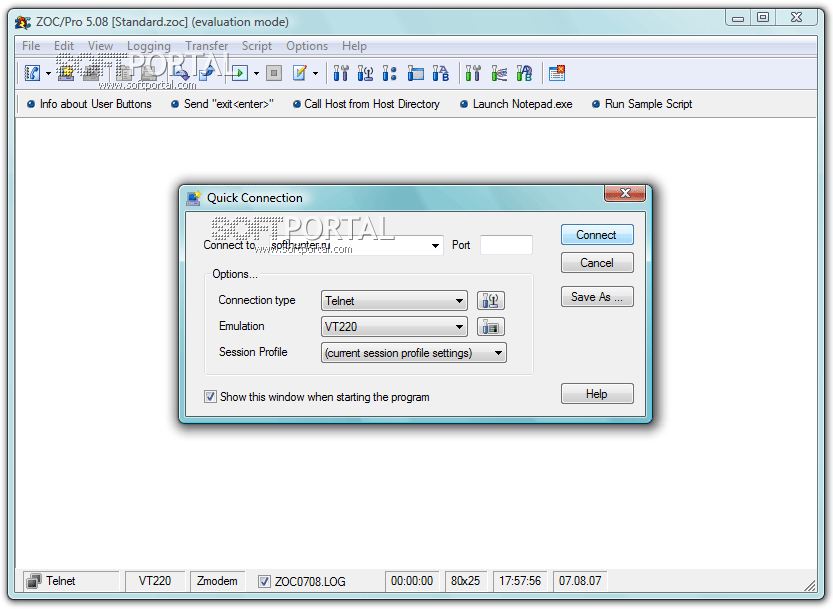The height and width of the screenshot is (609, 833).
Task: Open emulation configuration icon beside VT220
Action: [490, 327]
